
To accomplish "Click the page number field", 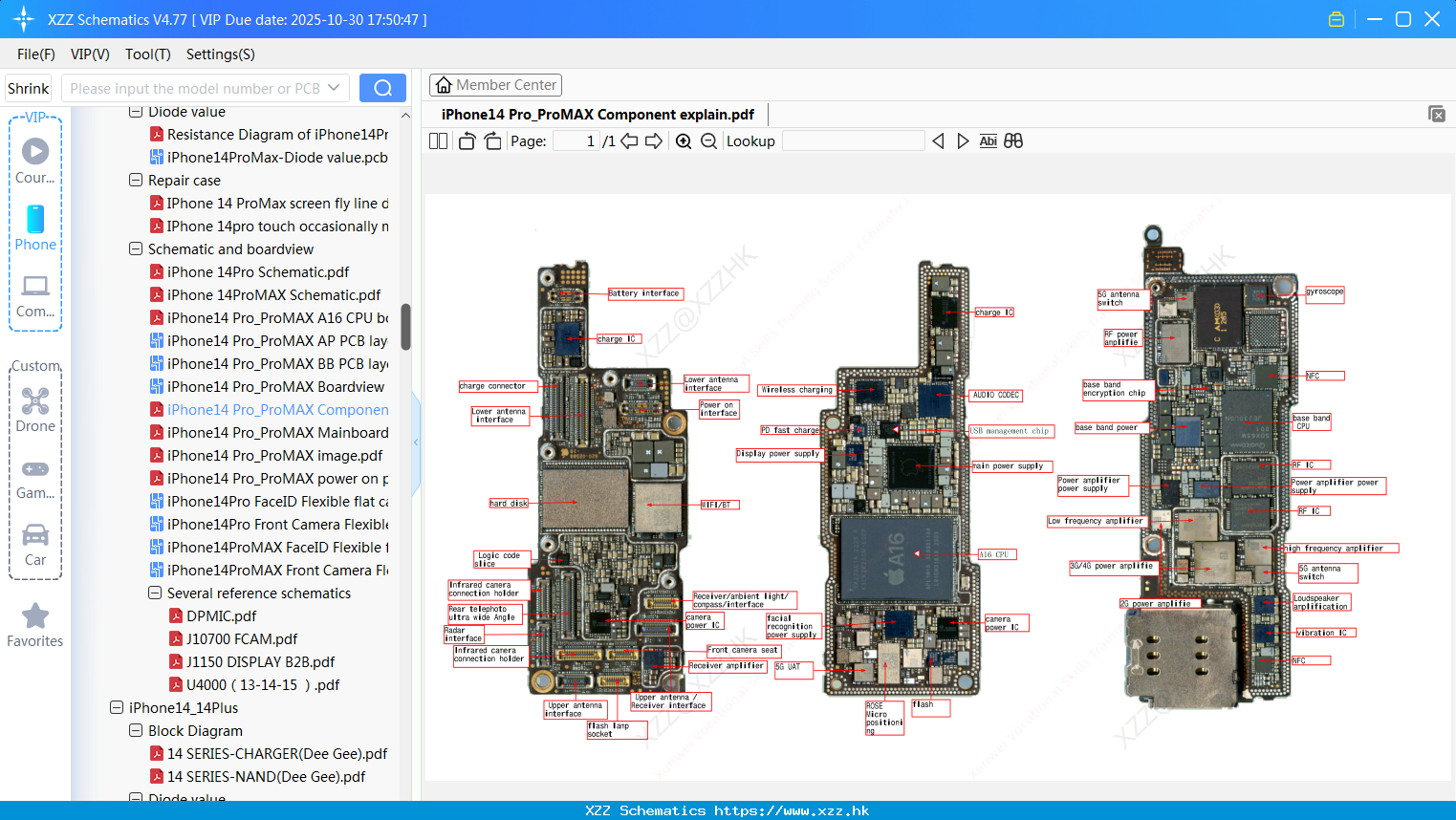I will coord(576,141).
